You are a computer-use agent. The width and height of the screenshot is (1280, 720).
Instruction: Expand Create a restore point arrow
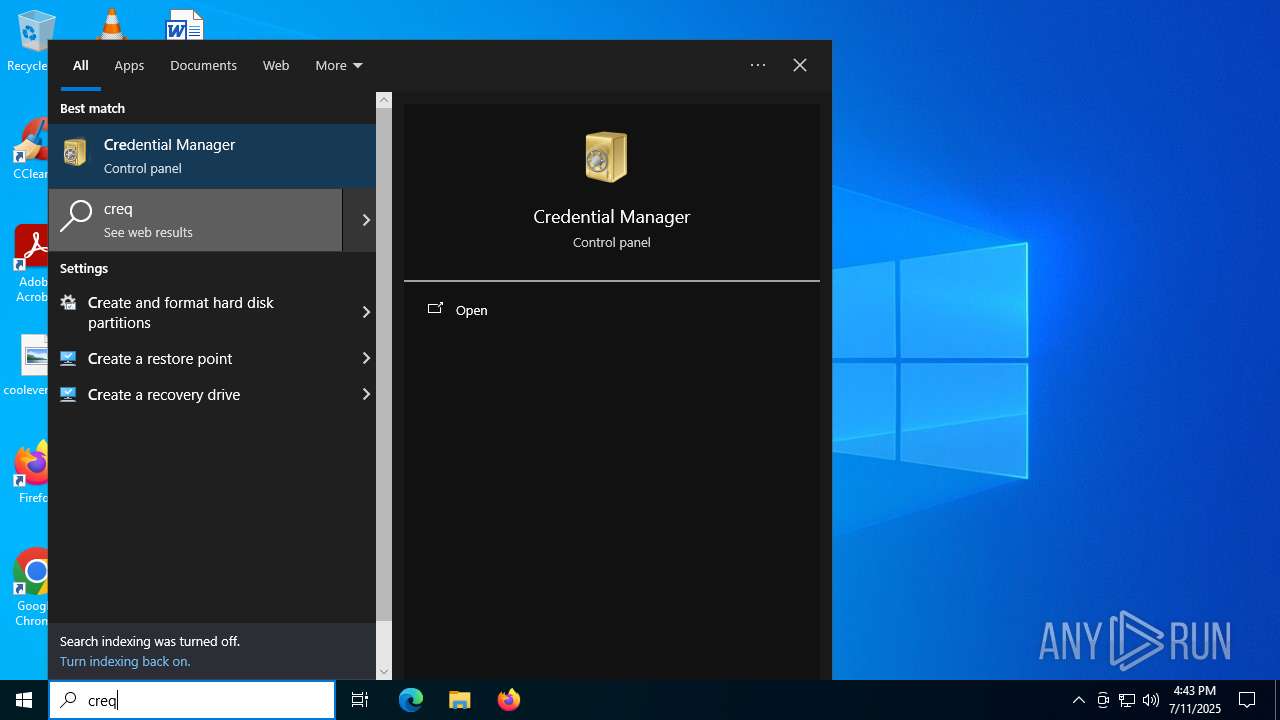coord(366,358)
